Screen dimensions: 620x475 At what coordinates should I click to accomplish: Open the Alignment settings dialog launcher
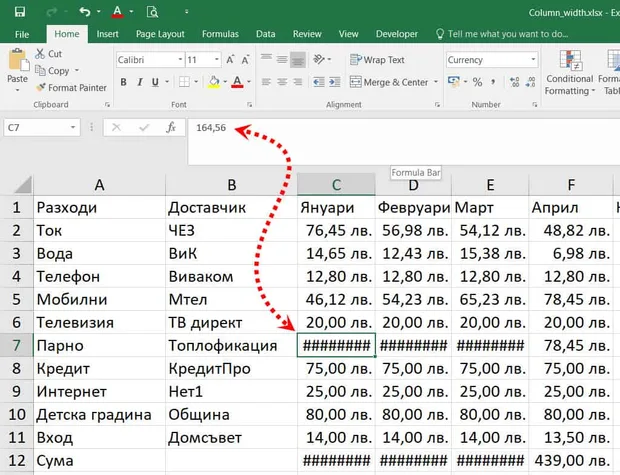tap(437, 105)
